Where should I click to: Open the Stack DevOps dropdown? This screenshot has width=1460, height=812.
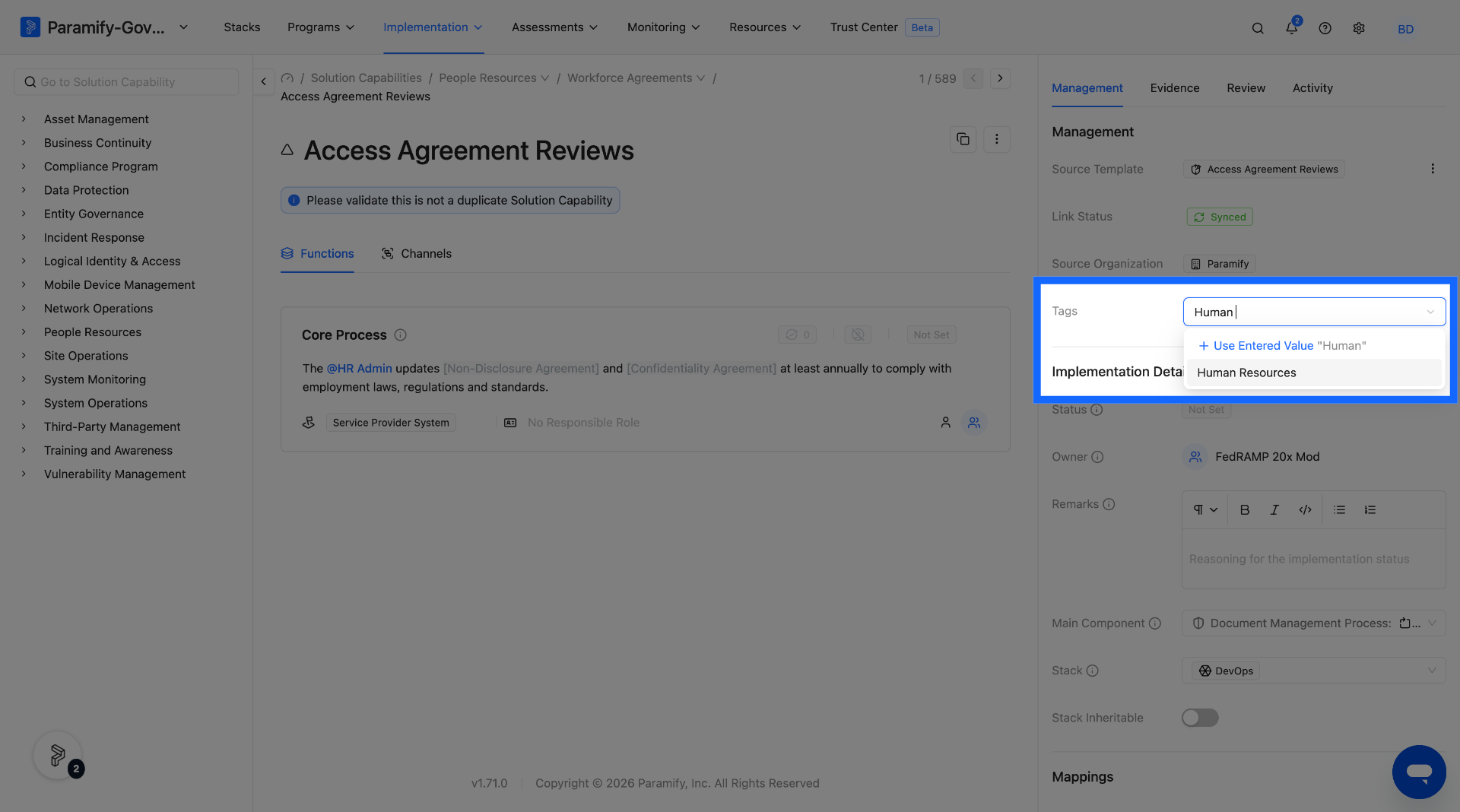click(x=1313, y=671)
